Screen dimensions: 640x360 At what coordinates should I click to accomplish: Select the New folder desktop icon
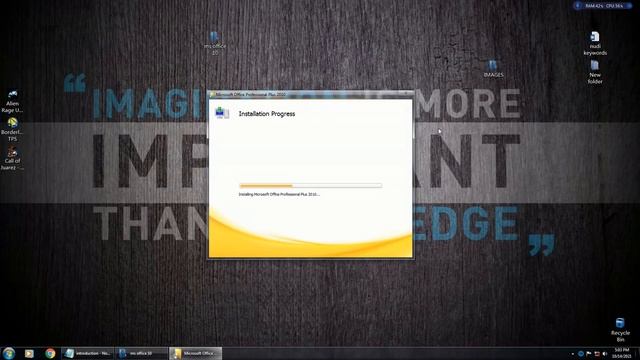[595, 72]
